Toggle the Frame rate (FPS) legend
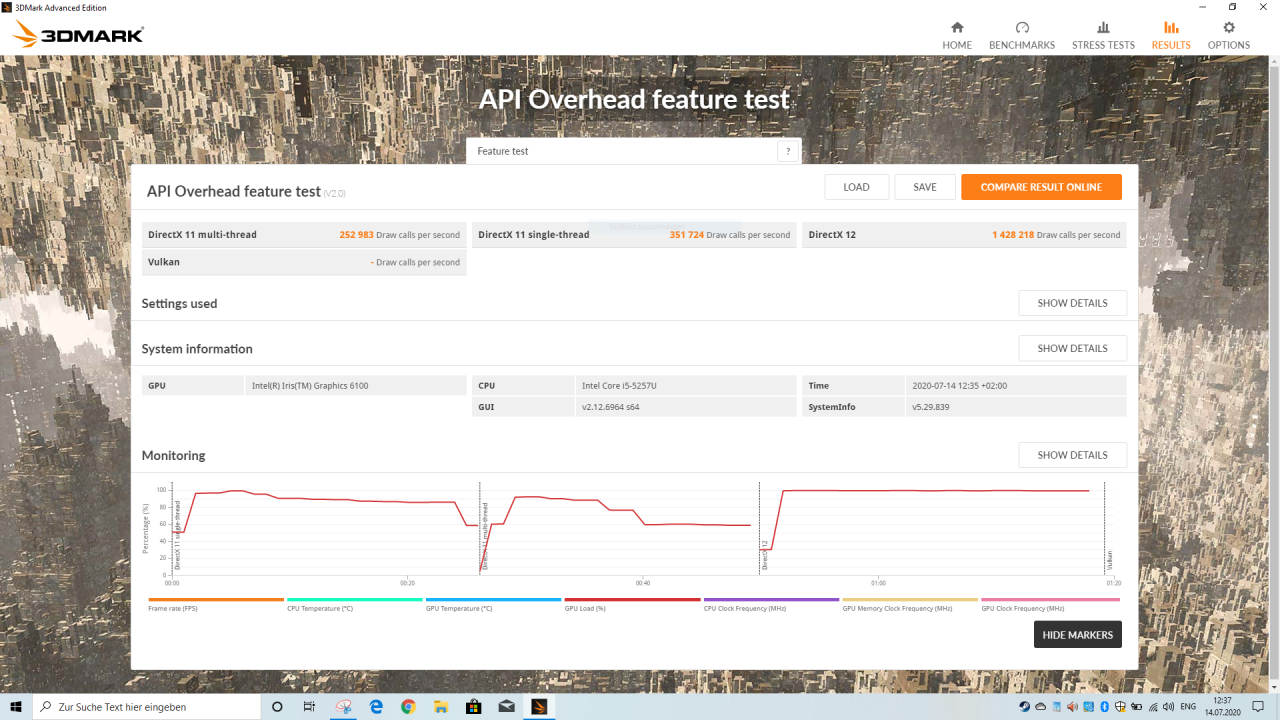Viewport: 1280px width, 720px height. [x=215, y=604]
